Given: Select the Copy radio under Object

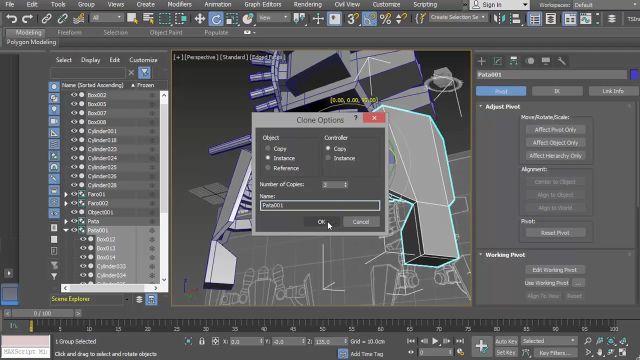Looking at the screenshot, I should tap(268, 149).
